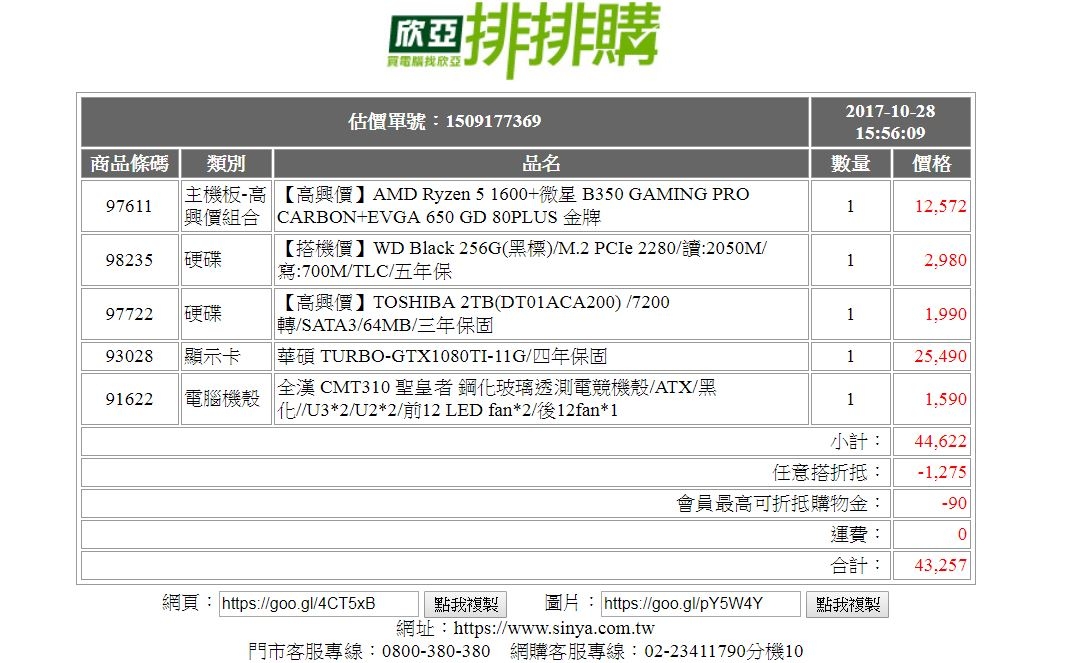Select barcode 91622 cell

pyautogui.click(x=130, y=399)
